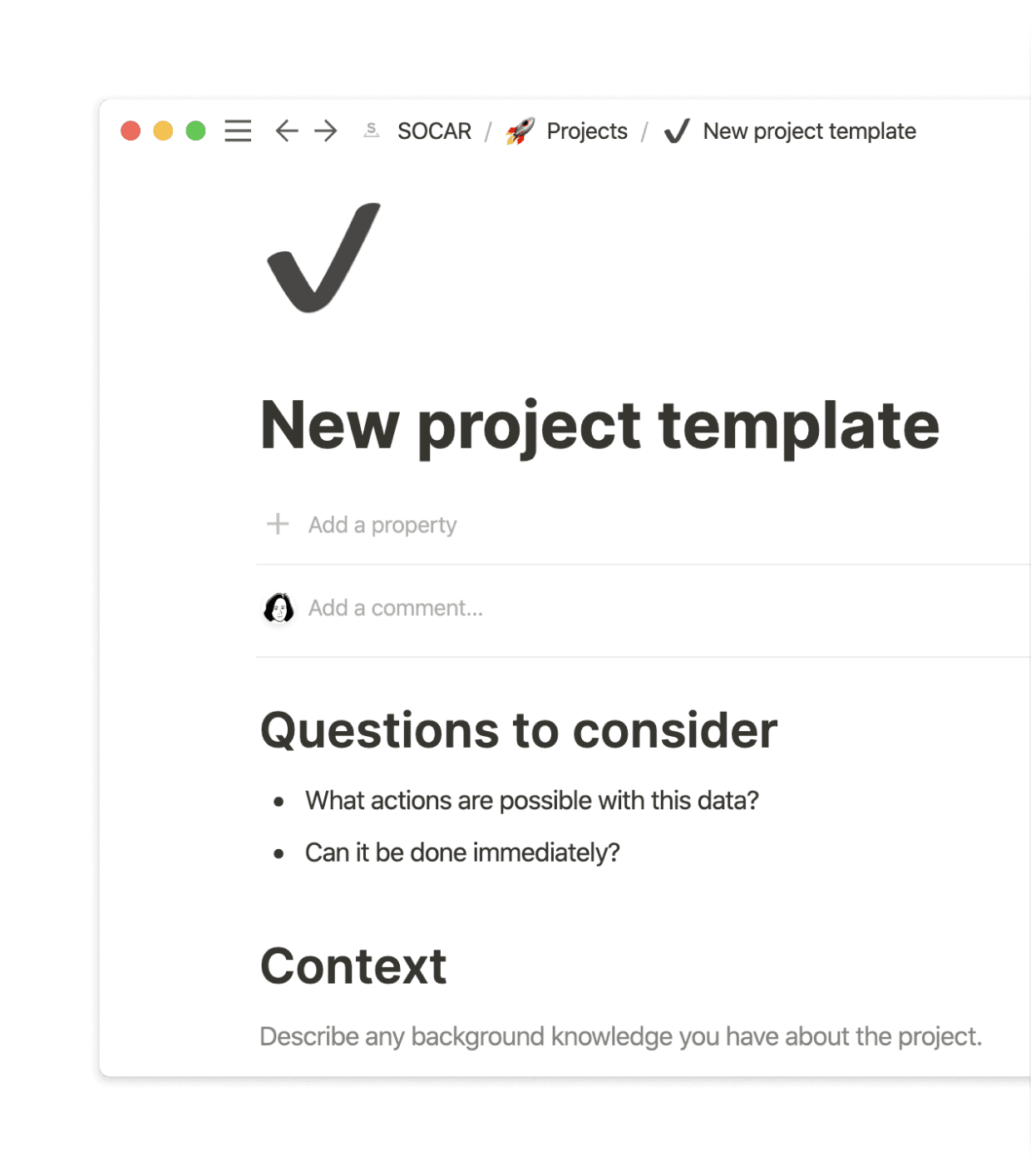The width and height of the screenshot is (1031, 1176).
Task: Click the Add a property button
Action: tap(382, 524)
